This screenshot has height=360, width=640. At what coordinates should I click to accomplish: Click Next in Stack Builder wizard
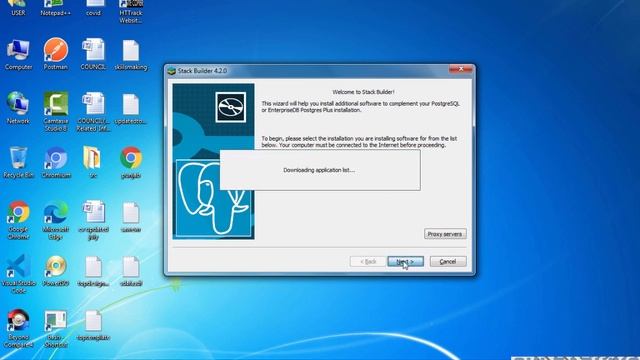(405, 261)
